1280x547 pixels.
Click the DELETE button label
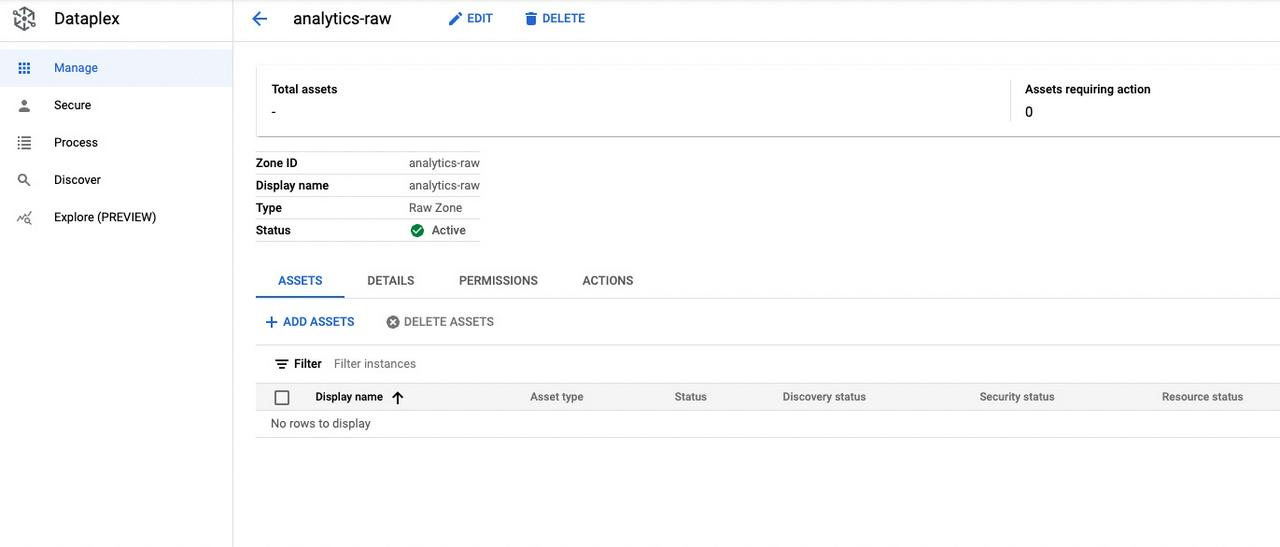(564, 18)
